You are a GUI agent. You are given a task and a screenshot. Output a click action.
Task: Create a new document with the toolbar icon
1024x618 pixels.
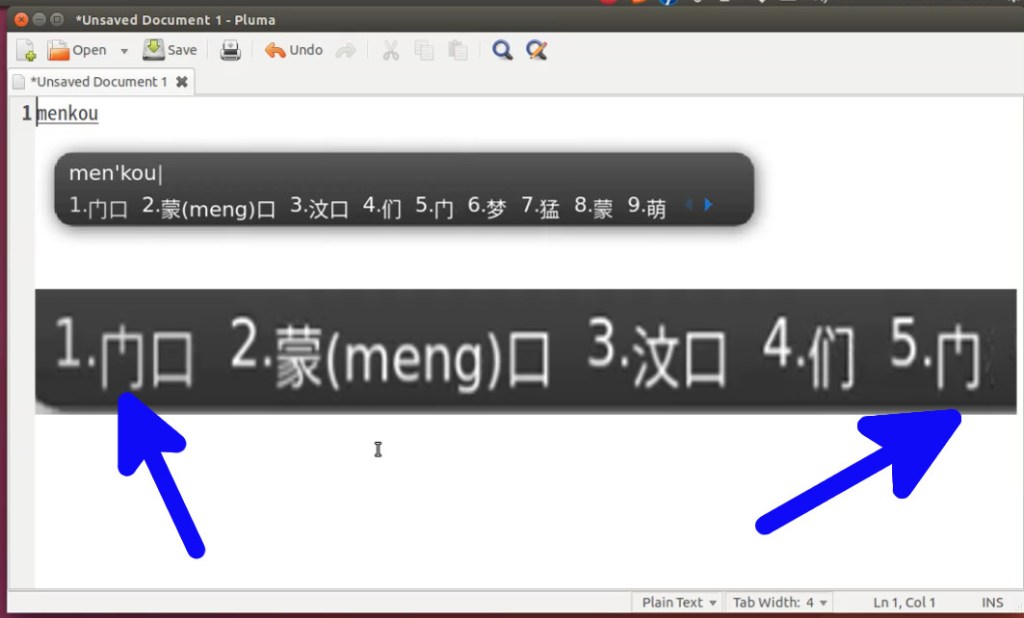pos(27,50)
